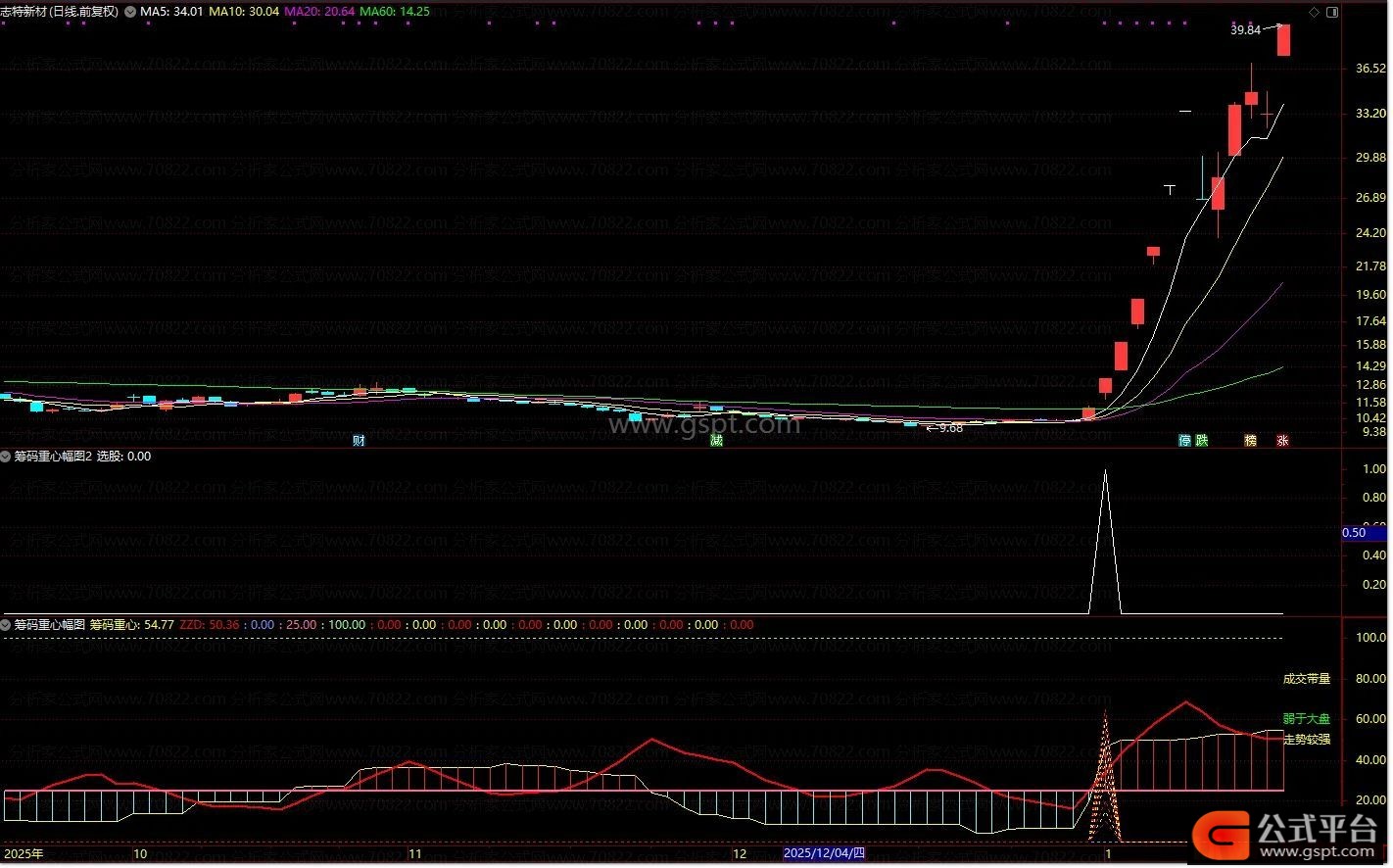The image size is (1393, 868).
Task: Click the 财 financial event marker icon
Action: click(x=359, y=441)
